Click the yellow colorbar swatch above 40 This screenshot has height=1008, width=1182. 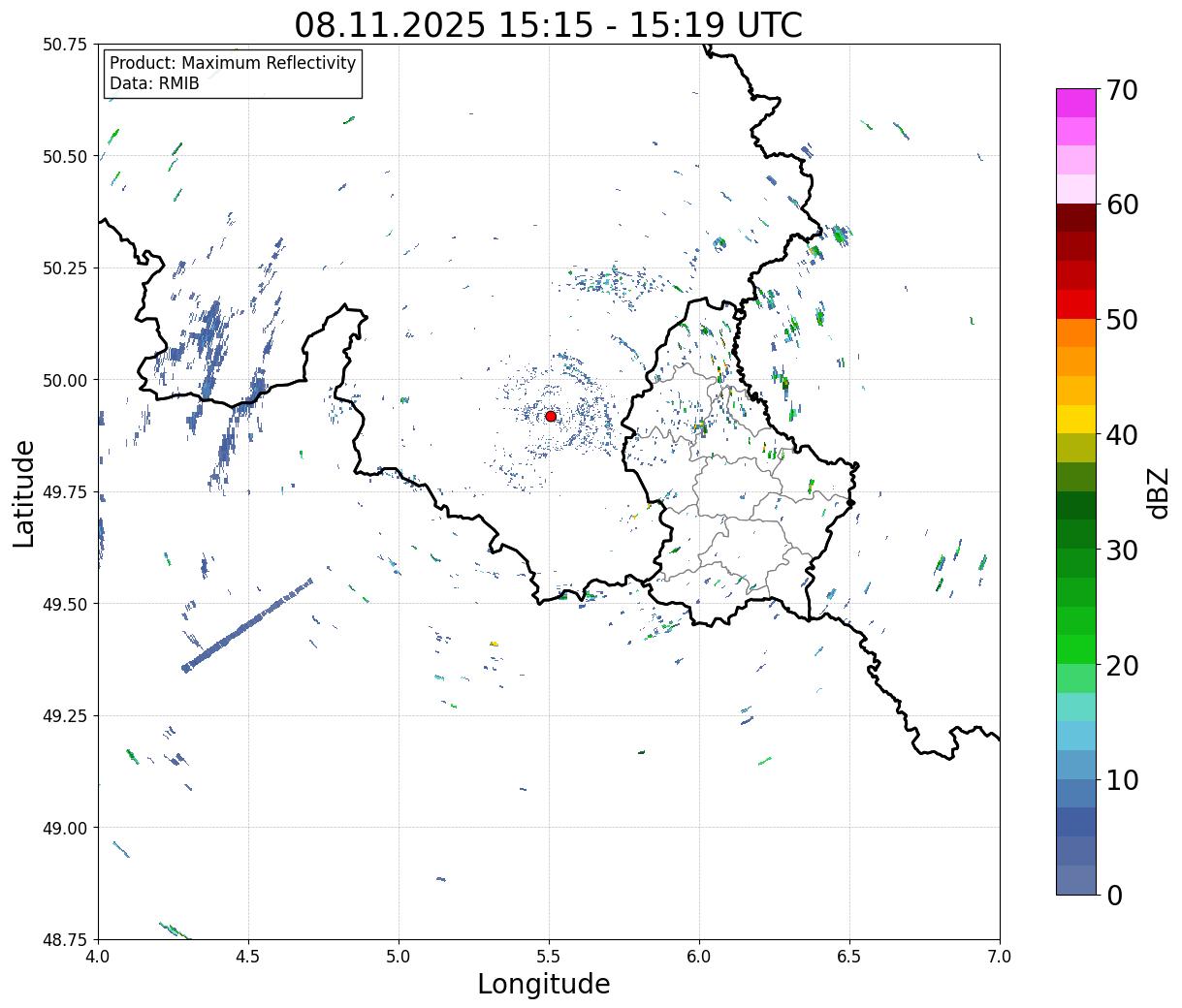[1076, 420]
